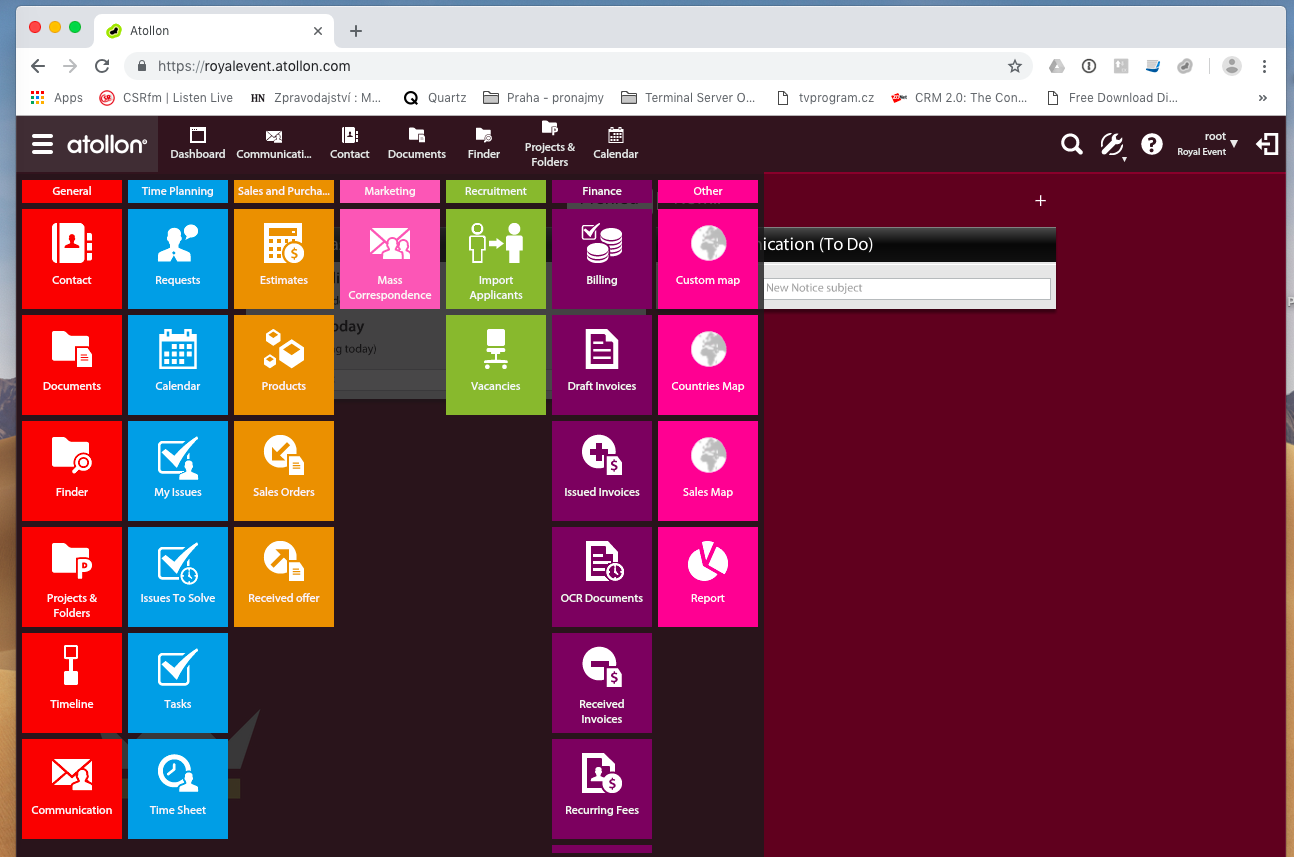The height and width of the screenshot is (857, 1294).
Task: Show hidden bookmarks overflow chevron
Action: (1263, 98)
